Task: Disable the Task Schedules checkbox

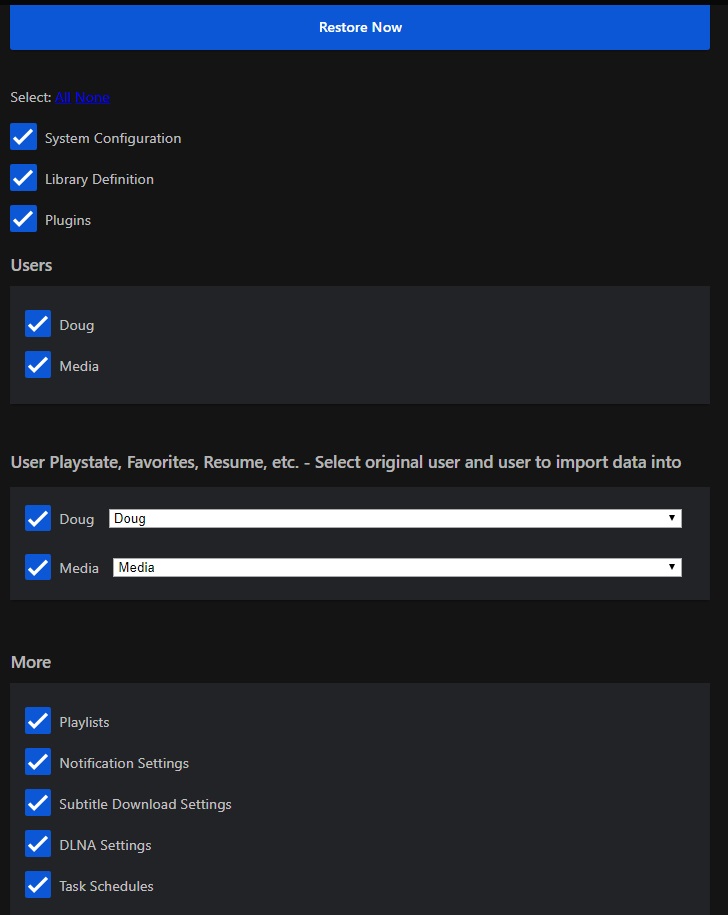Action: [x=38, y=886]
